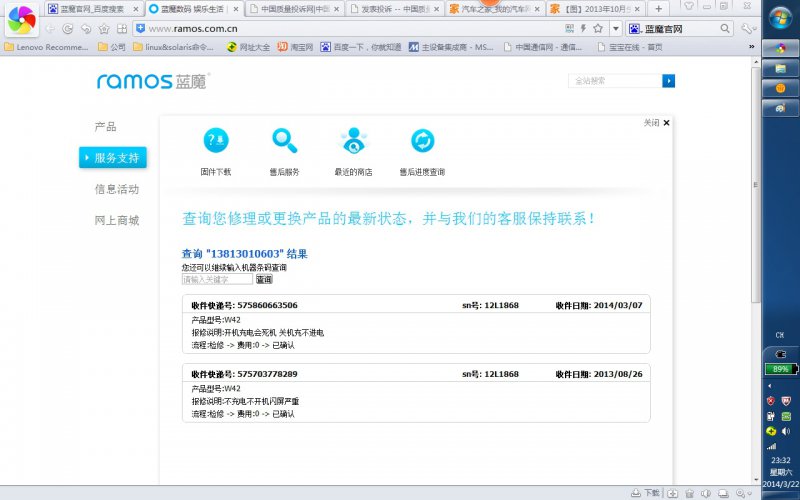Screen dimensions: 800x500
Task: Open favorites star icon beside refresh
Action: (104, 29)
